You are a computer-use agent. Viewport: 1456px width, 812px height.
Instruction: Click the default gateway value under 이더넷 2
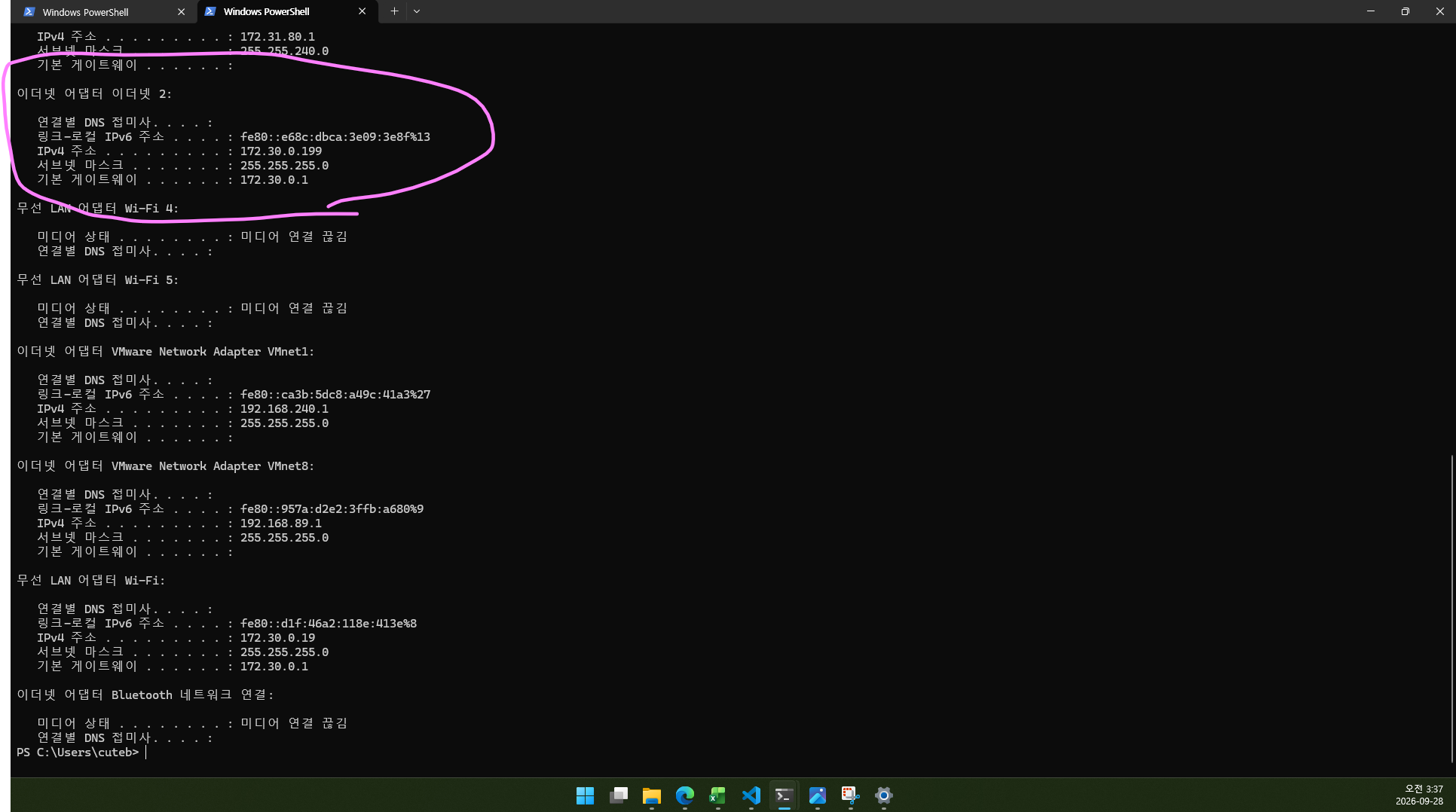click(274, 180)
